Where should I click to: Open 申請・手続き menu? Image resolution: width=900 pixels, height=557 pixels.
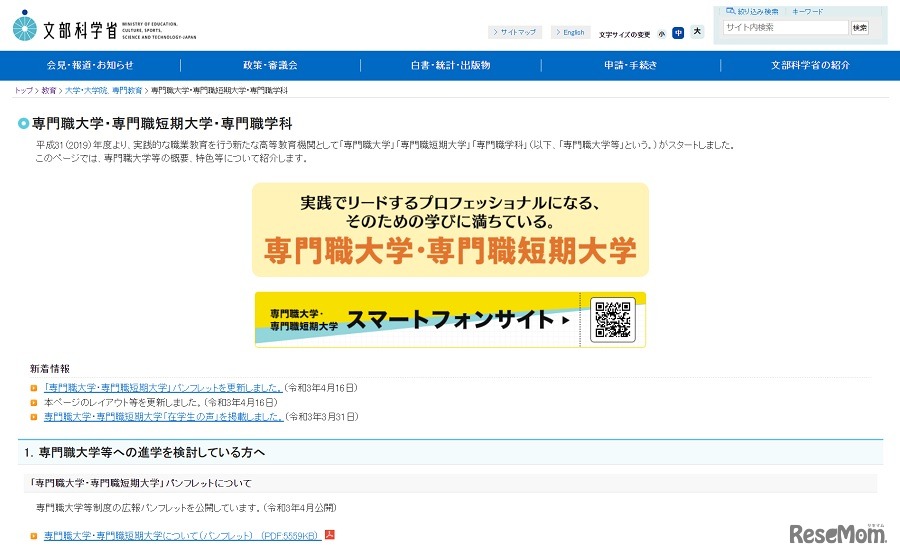click(x=630, y=65)
